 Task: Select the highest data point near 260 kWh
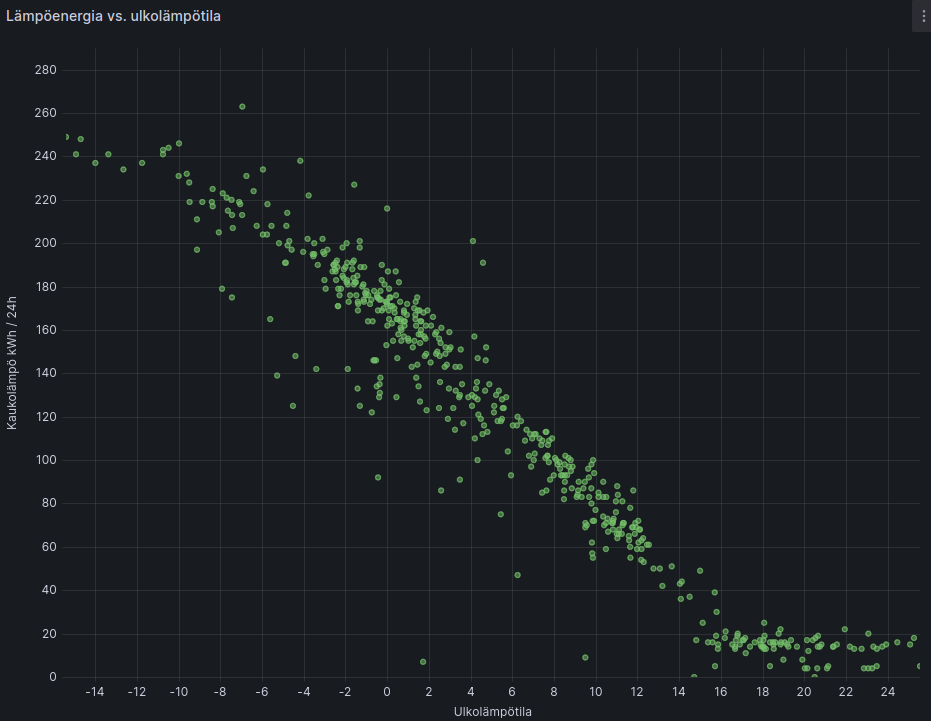242,104
